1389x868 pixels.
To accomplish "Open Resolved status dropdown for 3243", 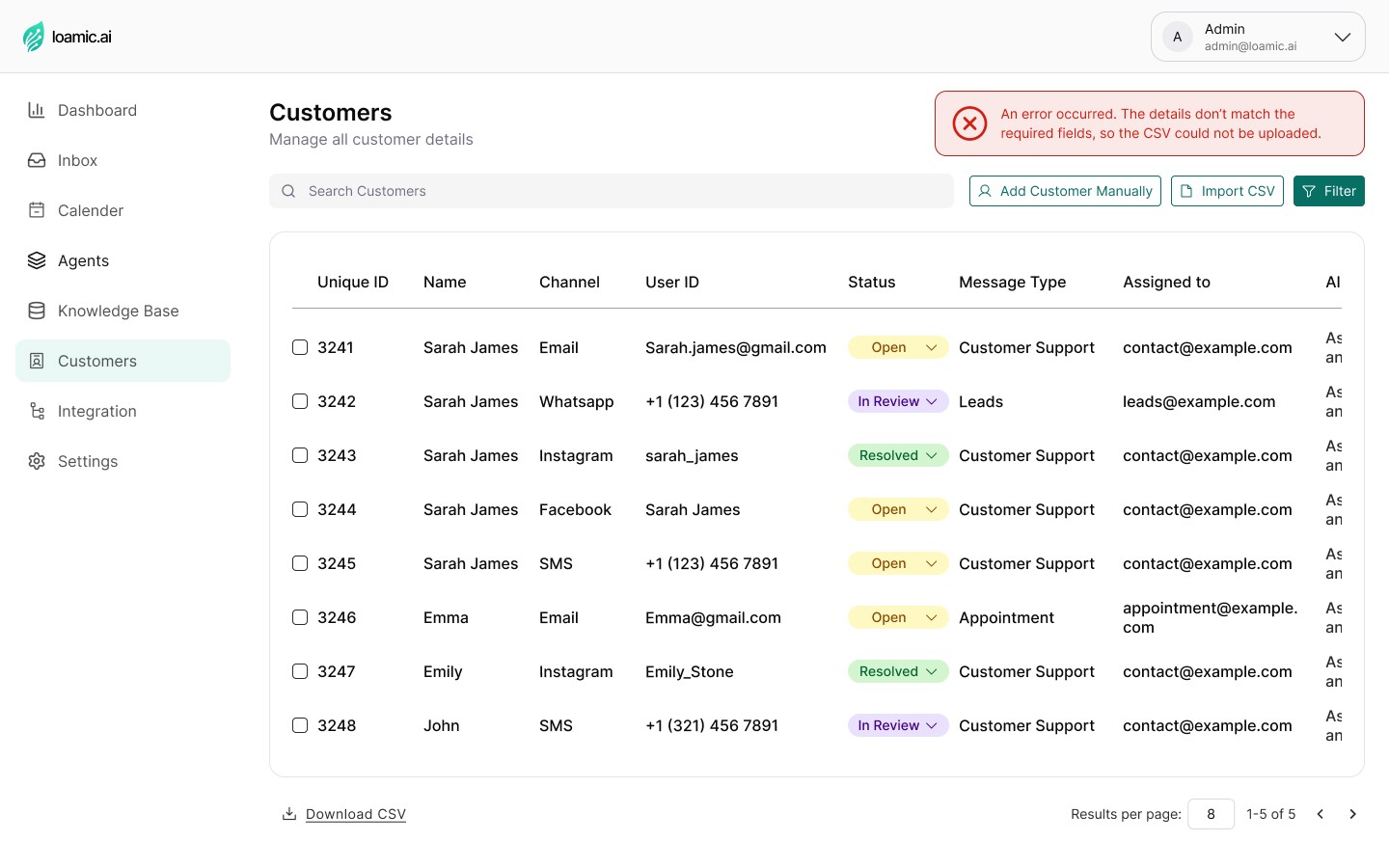I will [x=898, y=455].
